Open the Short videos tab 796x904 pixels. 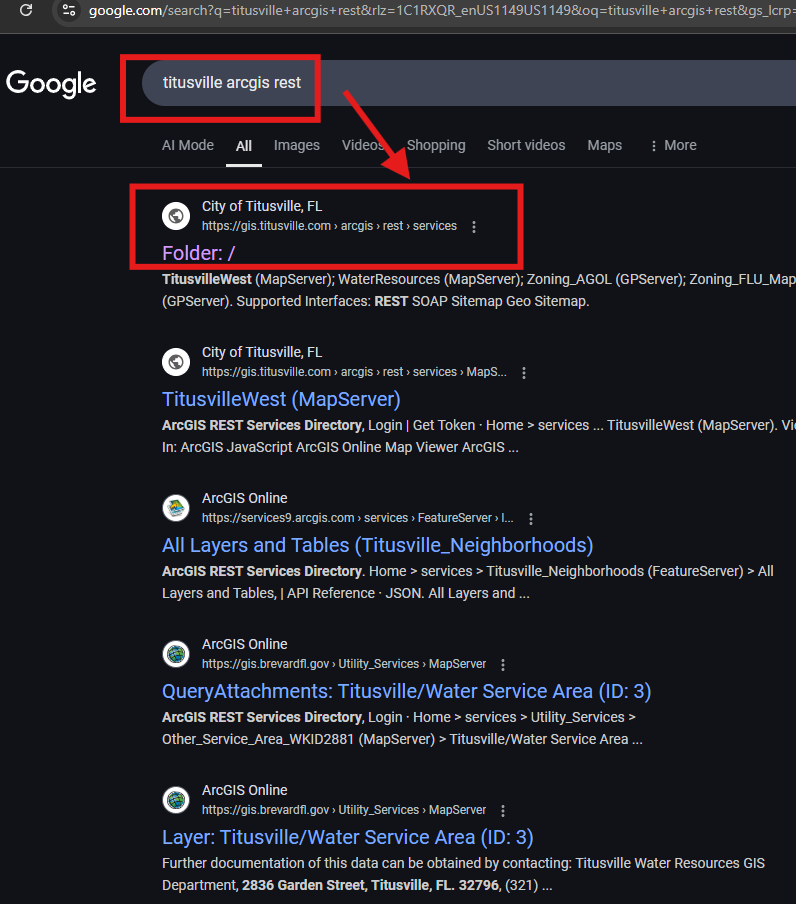tap(526, 145)
